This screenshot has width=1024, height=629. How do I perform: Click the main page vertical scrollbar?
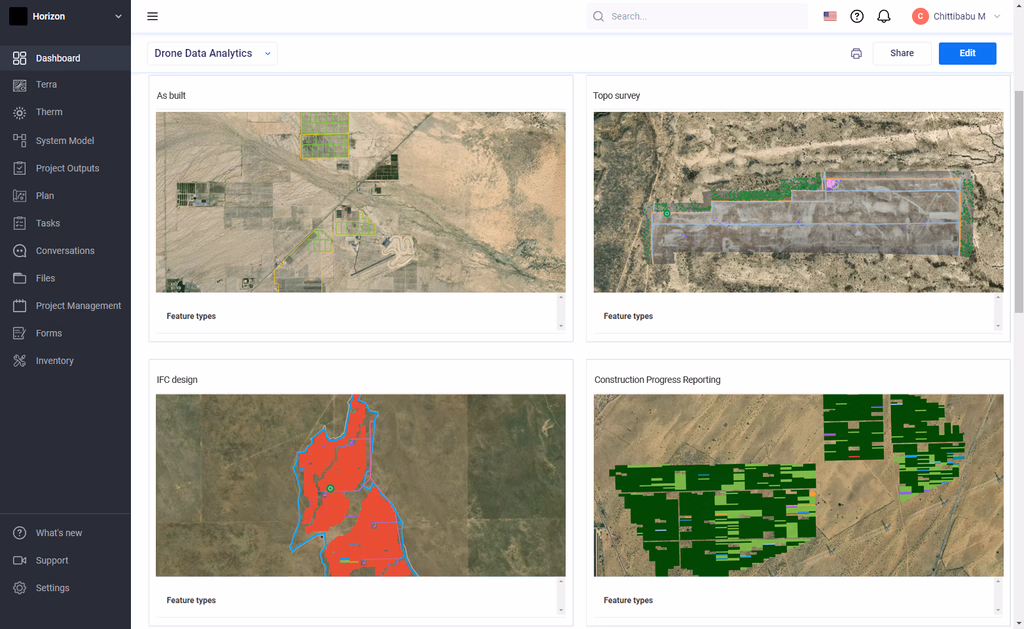[x=1019, y=202]
